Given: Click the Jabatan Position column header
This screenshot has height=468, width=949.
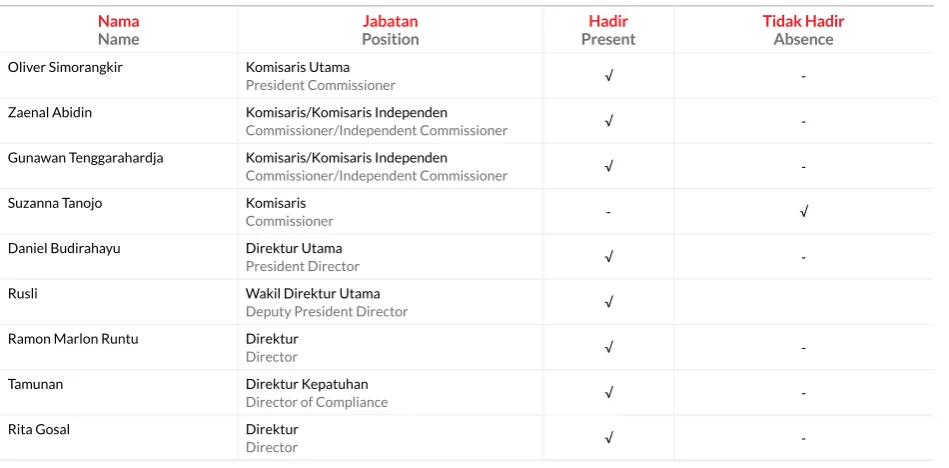Looking at the screenshot, I should click(x=390, y=30).
